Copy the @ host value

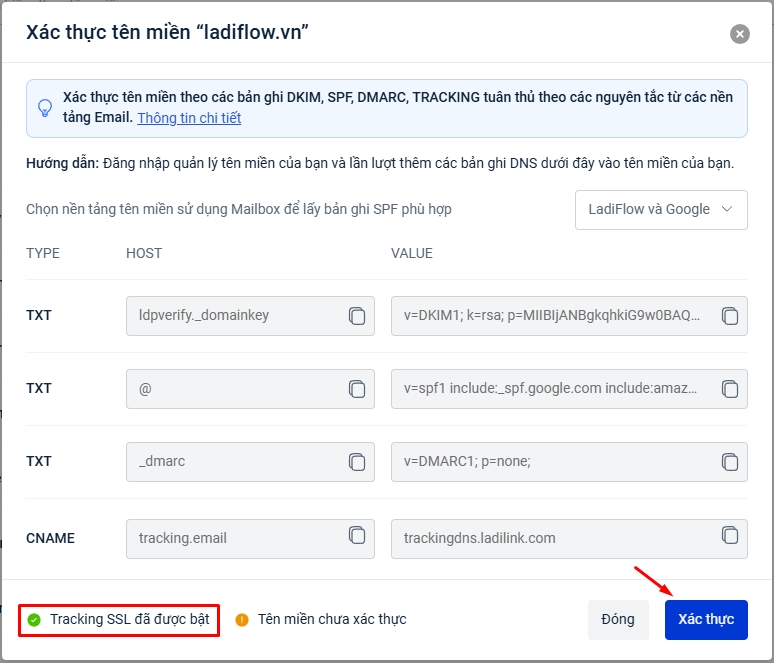tap(357, 389)
